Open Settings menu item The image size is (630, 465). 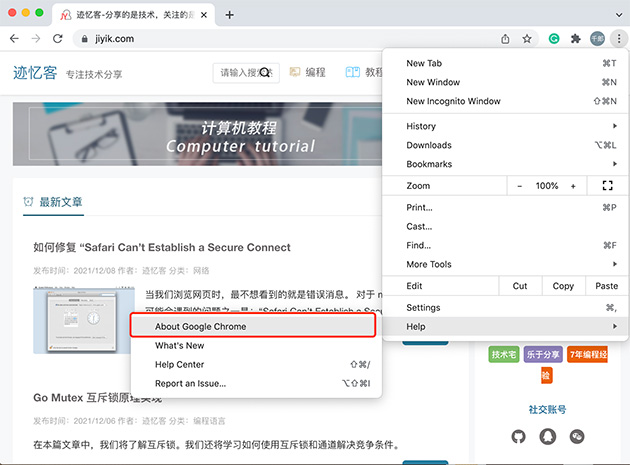pos(505,307)
